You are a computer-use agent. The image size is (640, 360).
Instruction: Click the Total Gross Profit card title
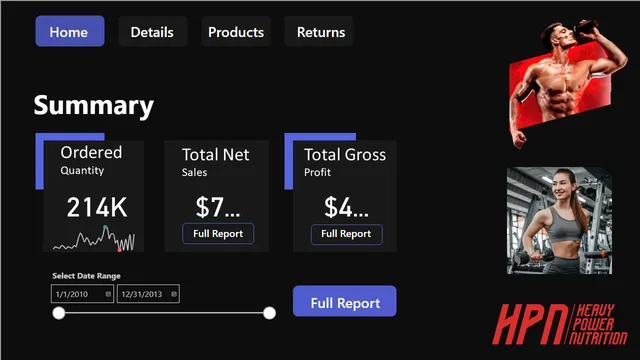click(345, 162)
